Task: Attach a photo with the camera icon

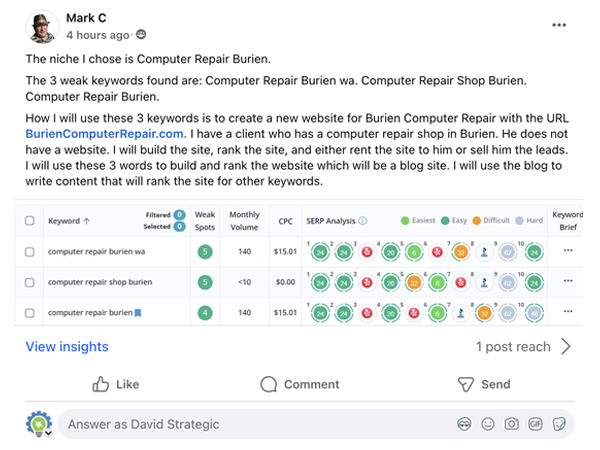Action: coord(512,424)
